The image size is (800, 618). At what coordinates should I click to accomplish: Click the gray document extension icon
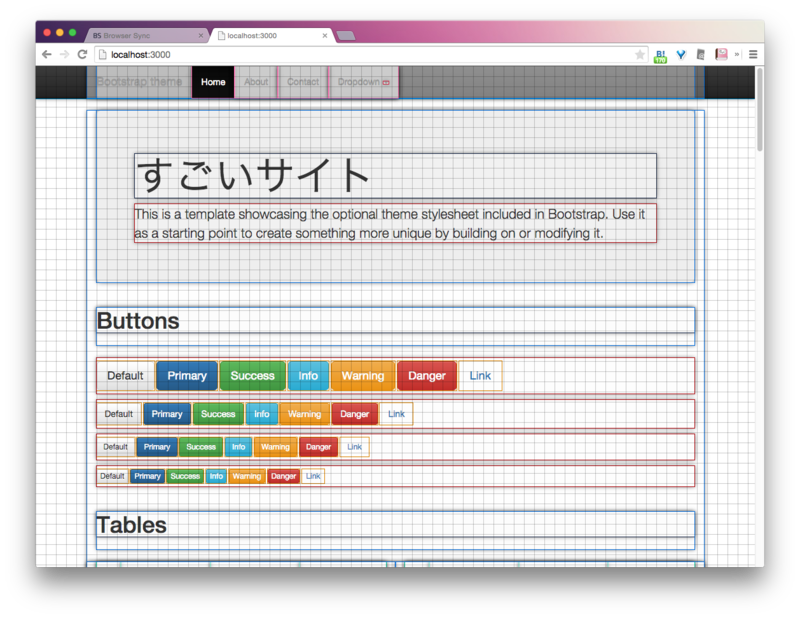pos(701,55)
